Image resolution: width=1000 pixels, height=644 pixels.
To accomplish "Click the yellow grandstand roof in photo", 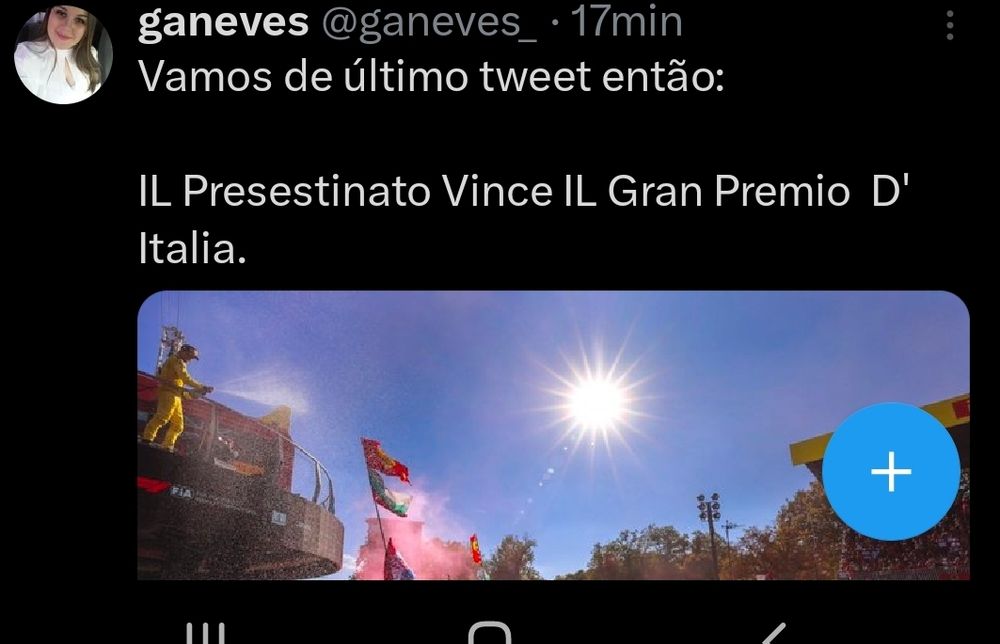I will 880,427.
